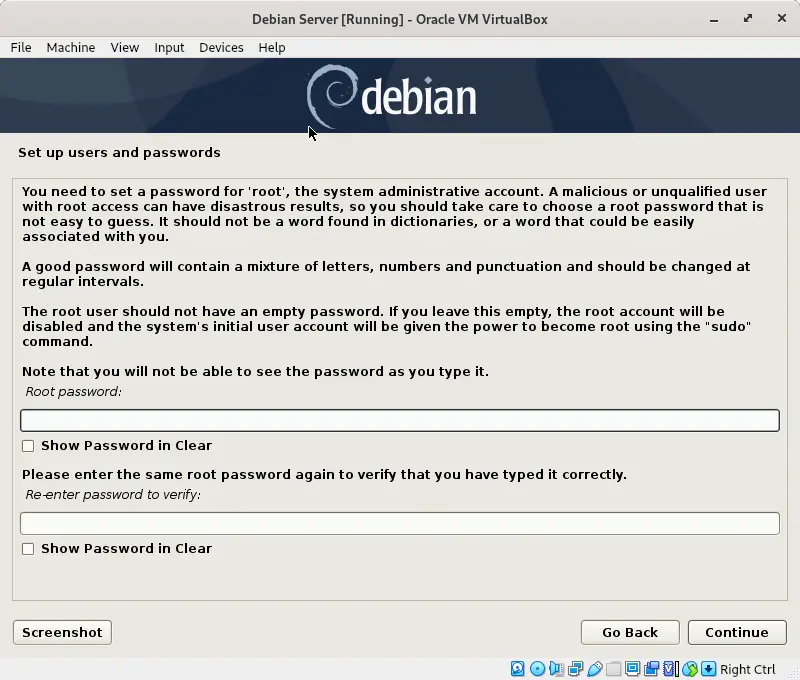Click the CPU virtualization status icon
800x680 pixels.
coord(671,669)
